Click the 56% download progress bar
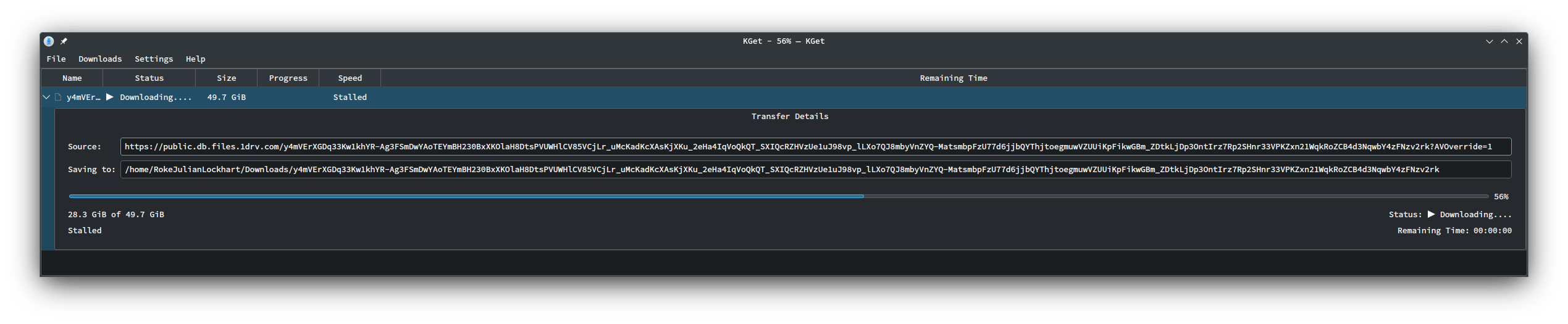 pos(779,197)
